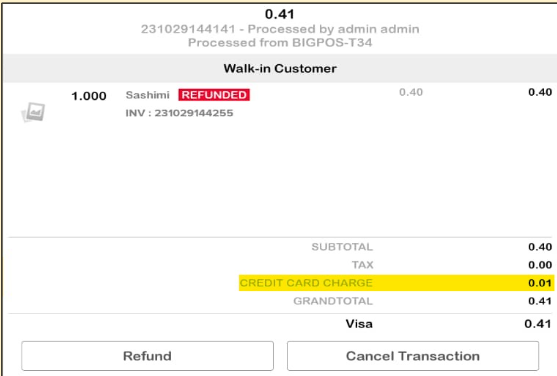
Task: Click the item quantity 1.000
Action: coord(89,96)
